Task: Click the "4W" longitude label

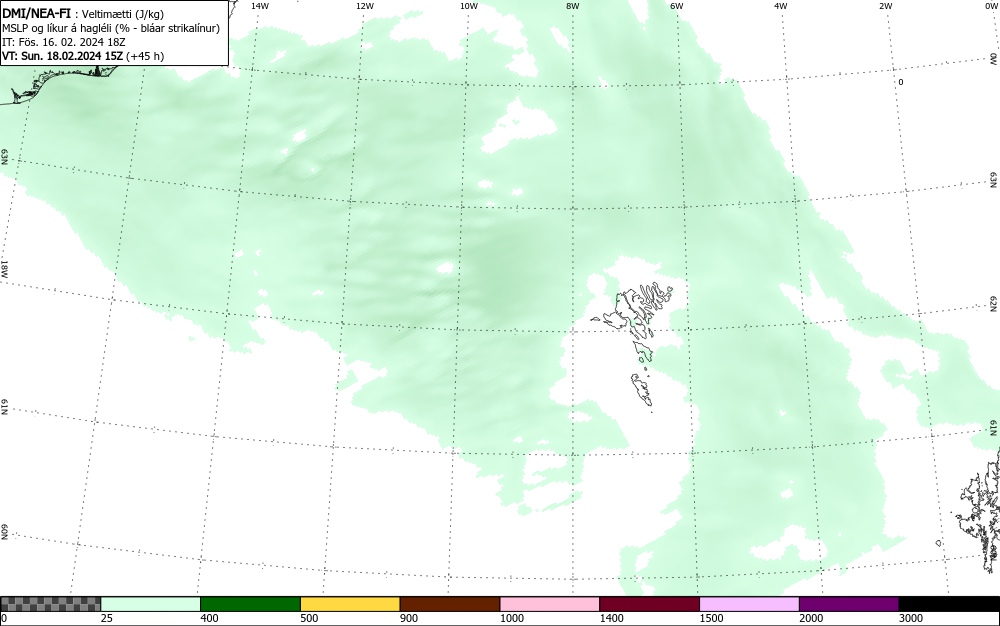Action: [781, 6]
